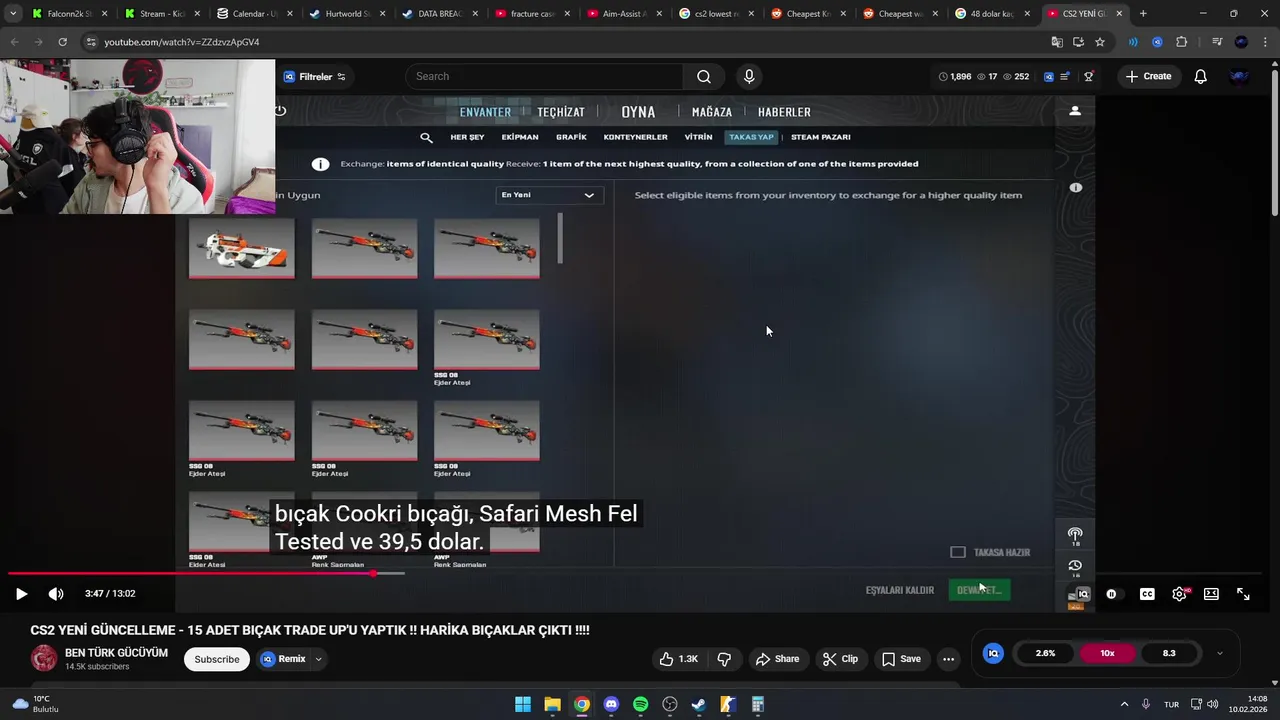Bookmark this page with the star icon
This screenshot has width=1280, height=720.
point(1100,42)
